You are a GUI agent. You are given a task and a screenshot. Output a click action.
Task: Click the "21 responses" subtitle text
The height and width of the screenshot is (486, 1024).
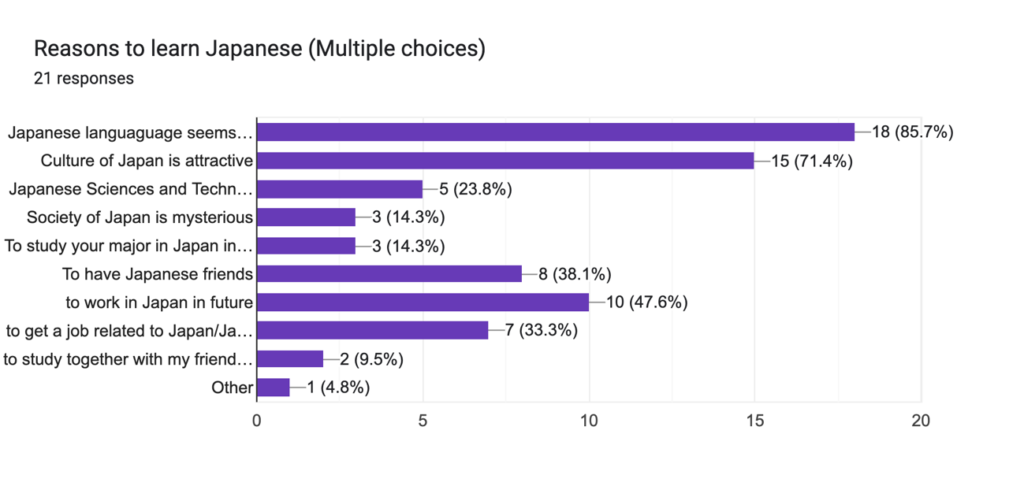[84, 78]
